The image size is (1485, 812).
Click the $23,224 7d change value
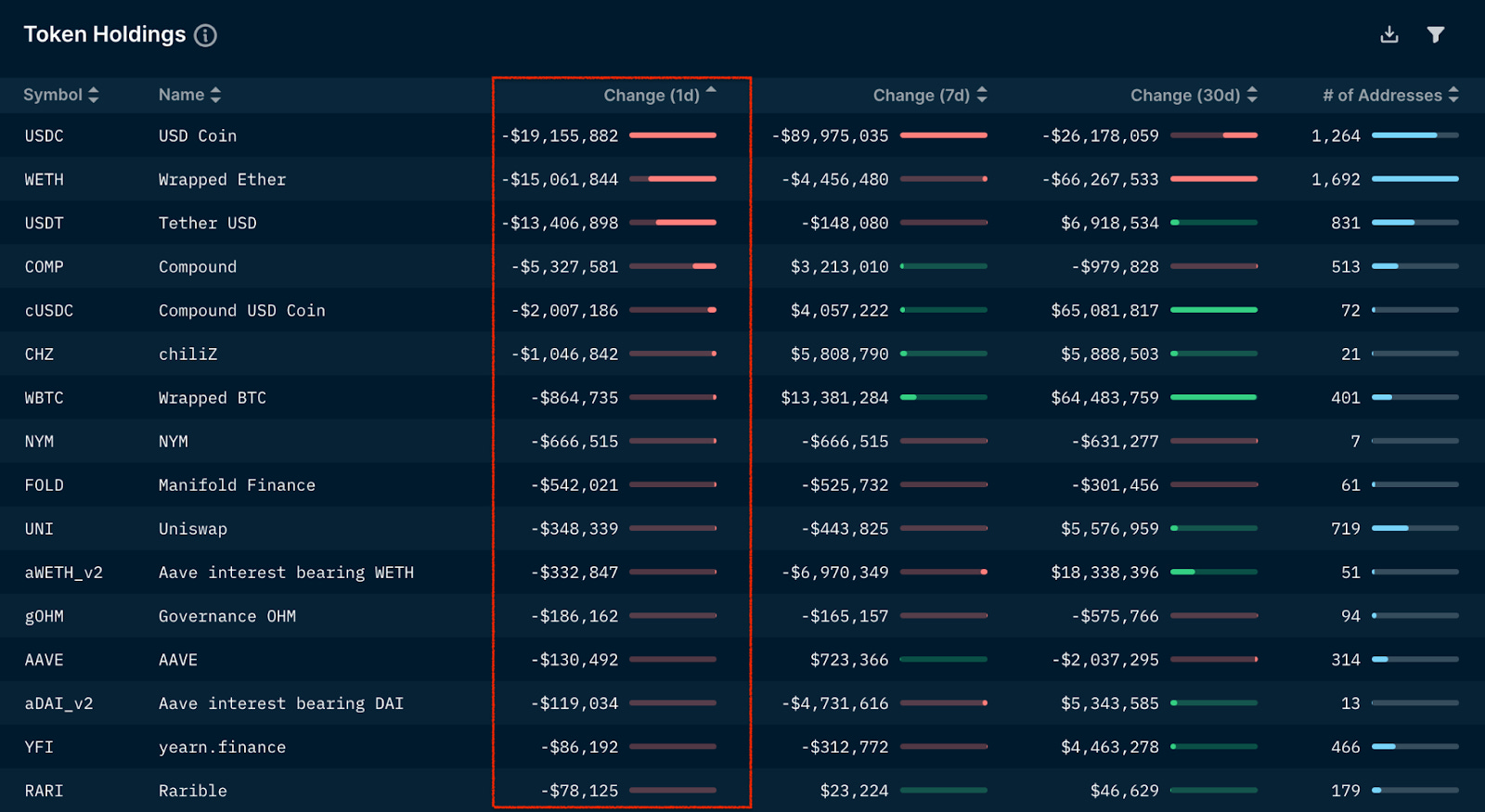click(x=854, y=791)
